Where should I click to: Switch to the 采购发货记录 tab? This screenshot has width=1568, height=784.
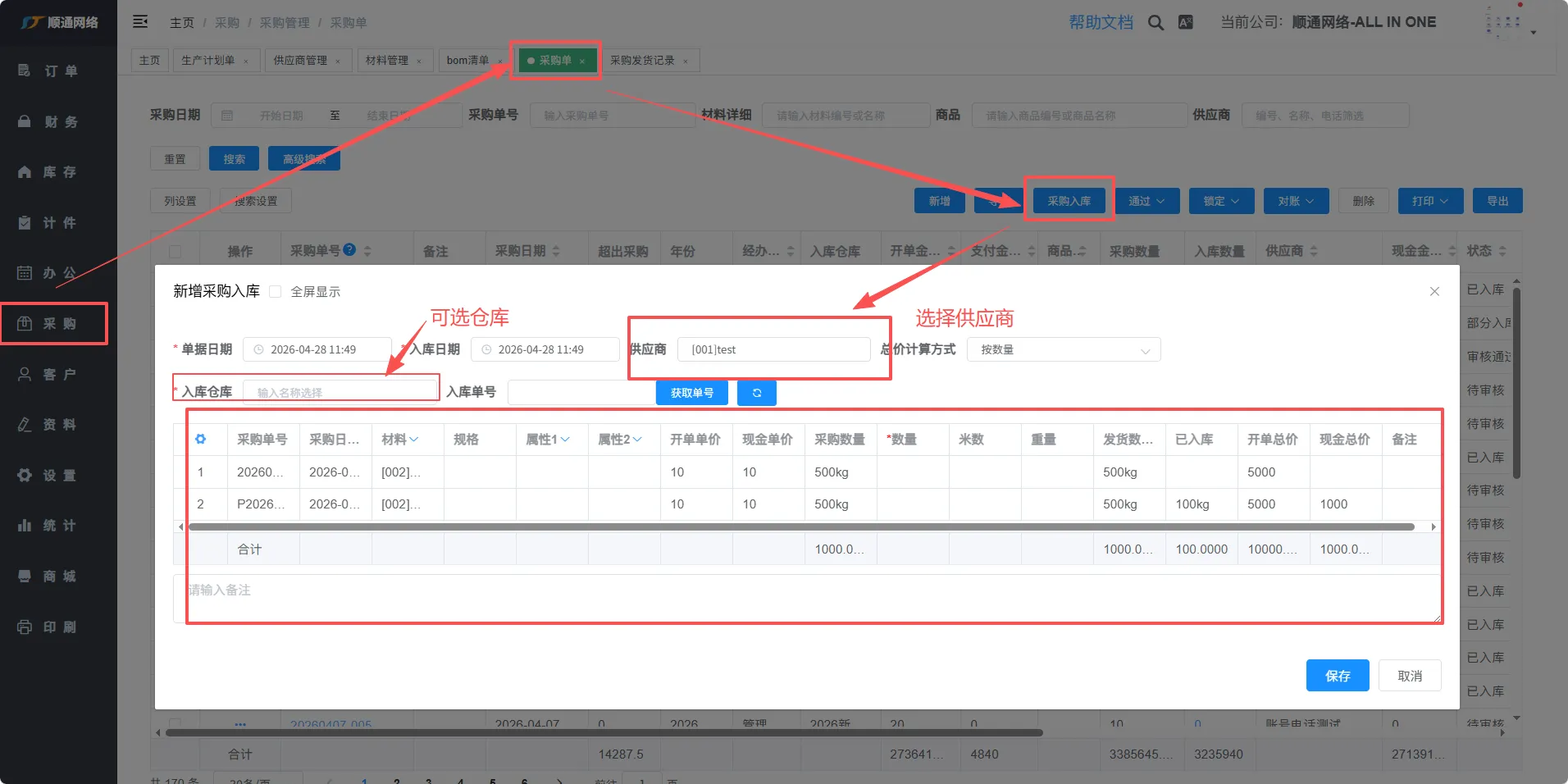point(641,61)
